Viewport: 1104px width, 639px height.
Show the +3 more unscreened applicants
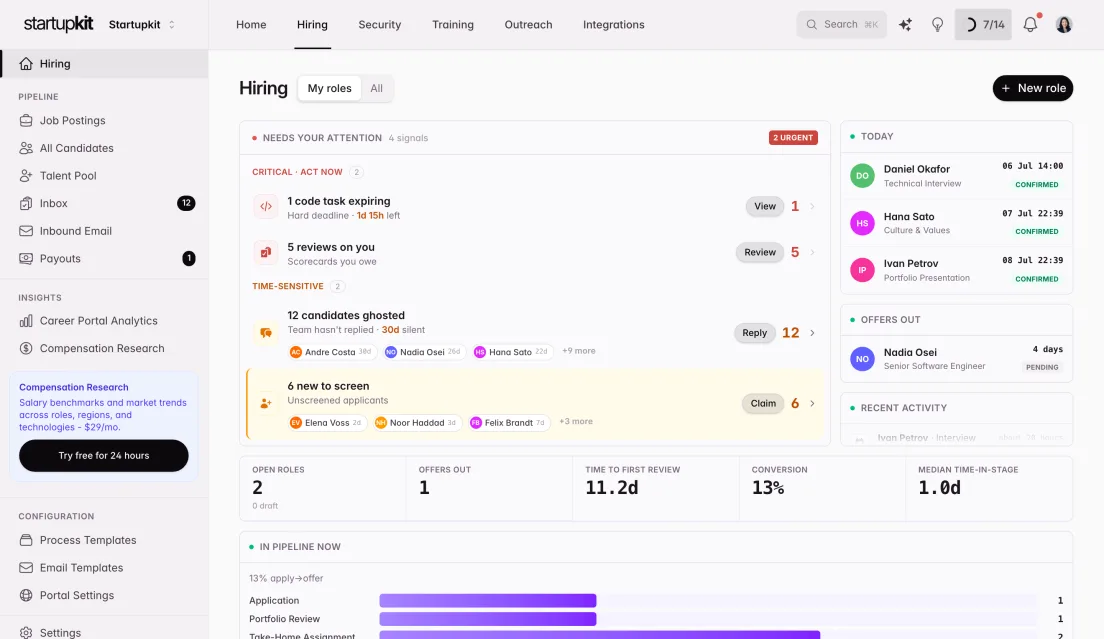coord(576,421)
